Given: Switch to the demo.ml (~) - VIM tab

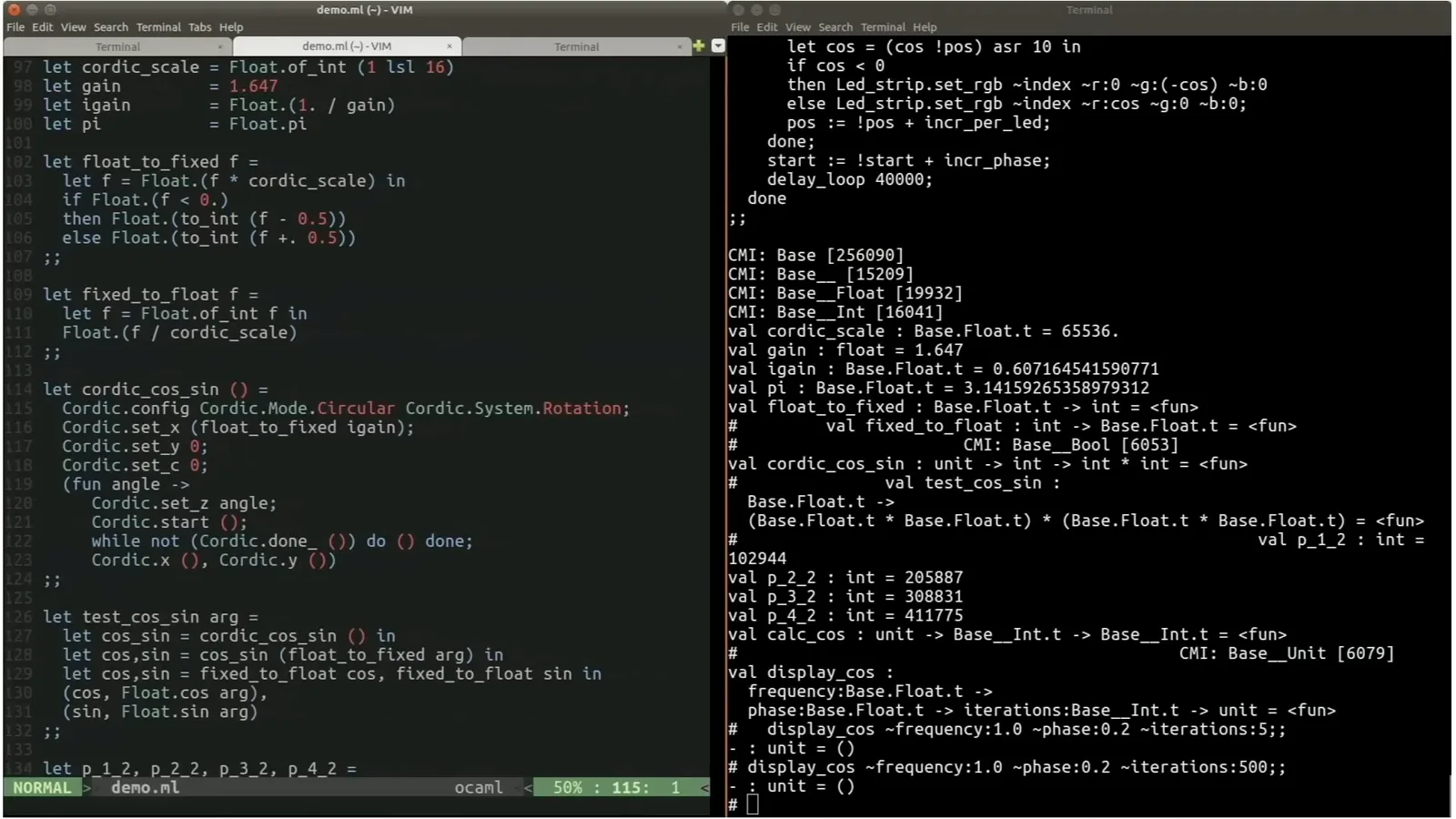Looking at the screenshot, I should click(x=347, y=46).
